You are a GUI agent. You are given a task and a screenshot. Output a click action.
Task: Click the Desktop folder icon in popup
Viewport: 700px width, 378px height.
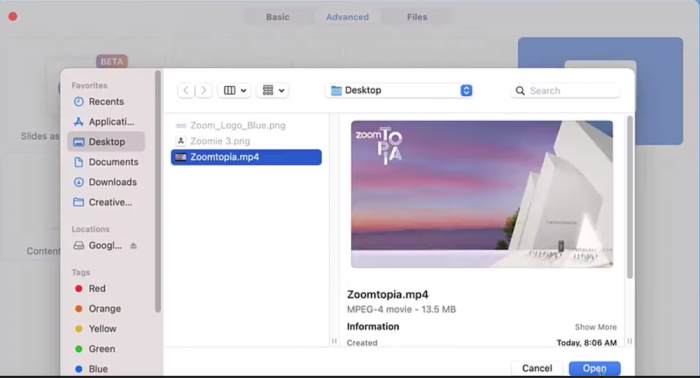point(336,91)
